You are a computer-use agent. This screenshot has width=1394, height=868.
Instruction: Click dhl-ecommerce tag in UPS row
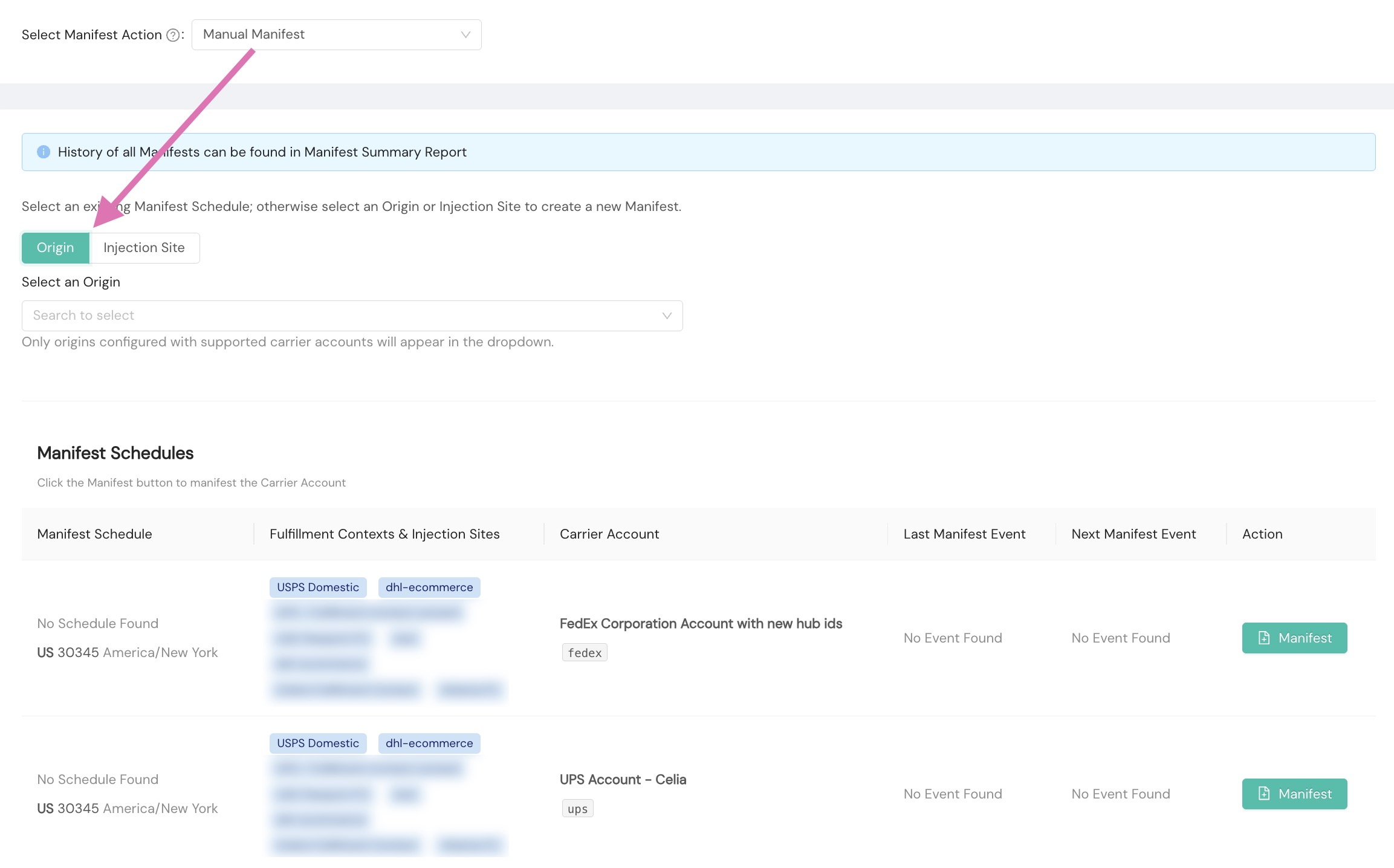pos(429,743)
